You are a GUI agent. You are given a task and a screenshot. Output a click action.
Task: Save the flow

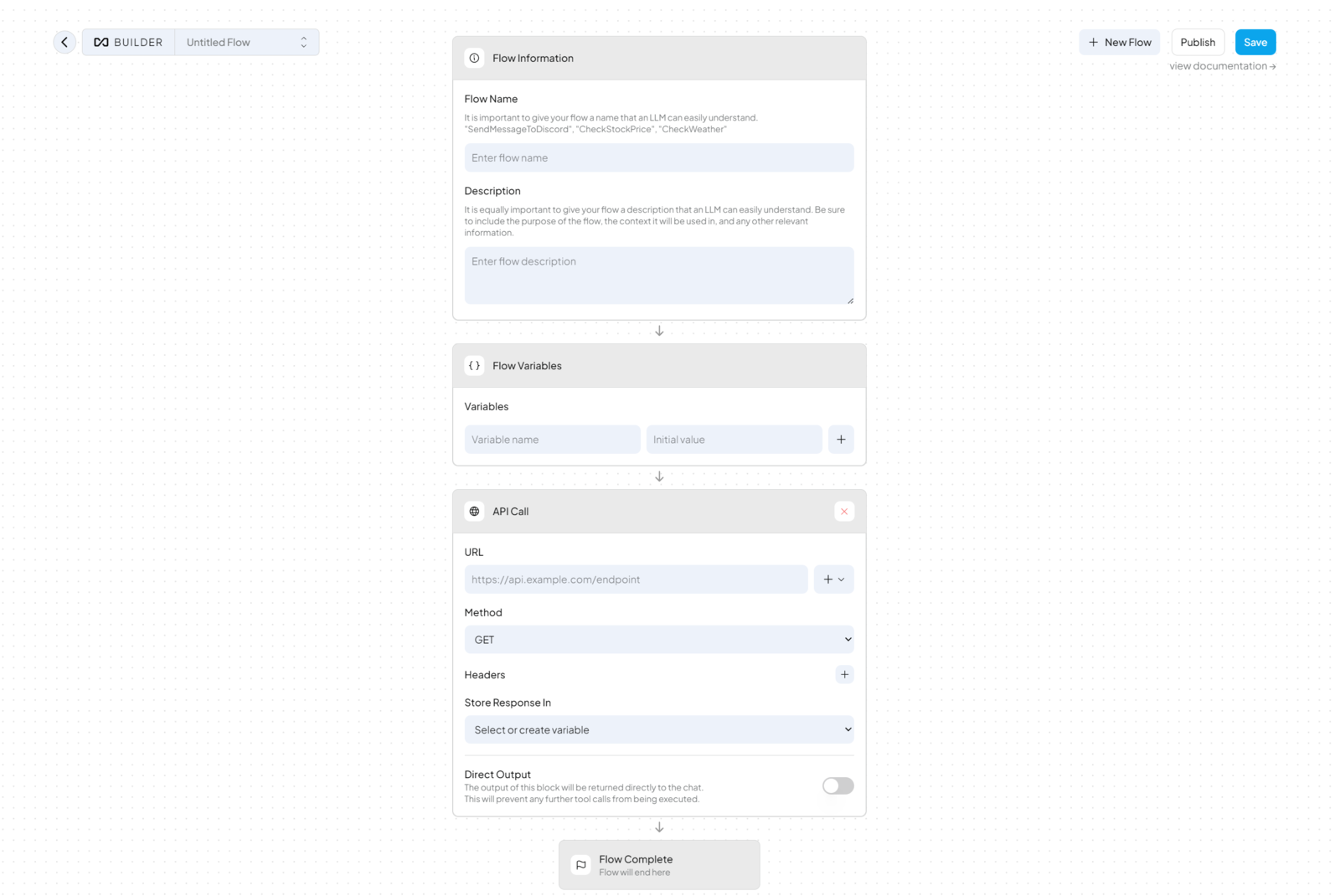click(1255, 42)
